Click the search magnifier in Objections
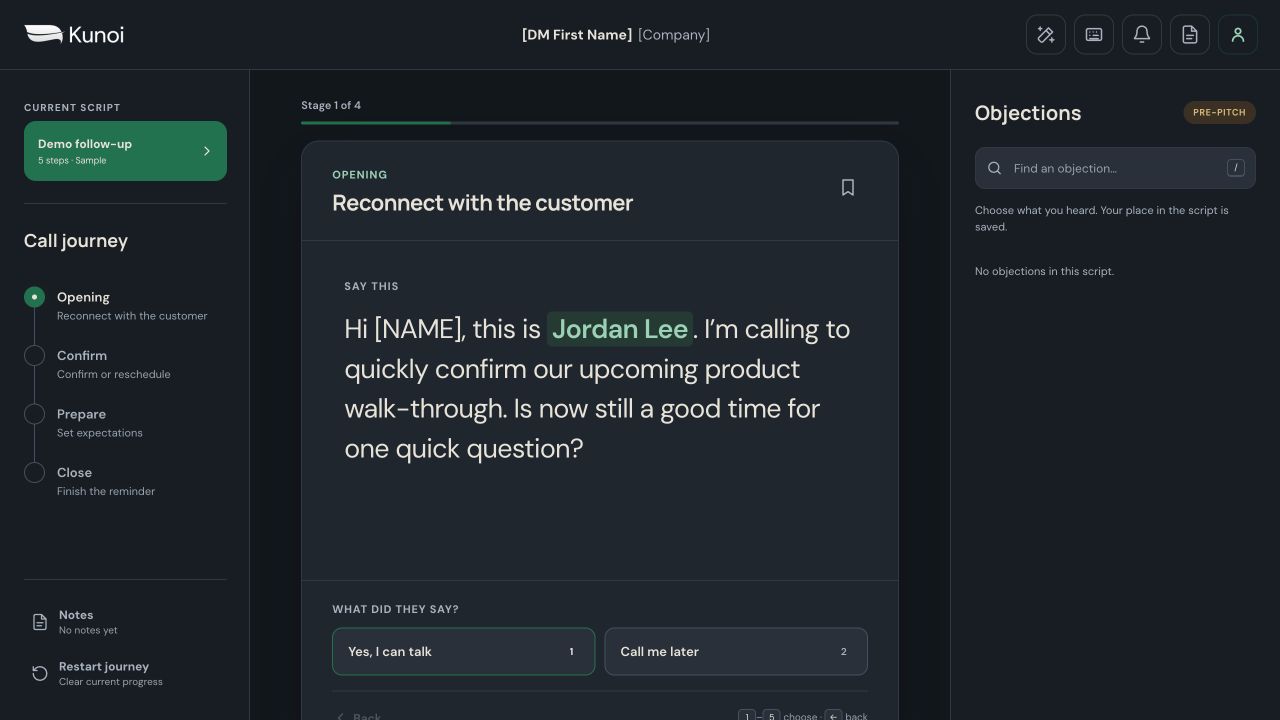1280x720 pixels. (x=995, y=168)
